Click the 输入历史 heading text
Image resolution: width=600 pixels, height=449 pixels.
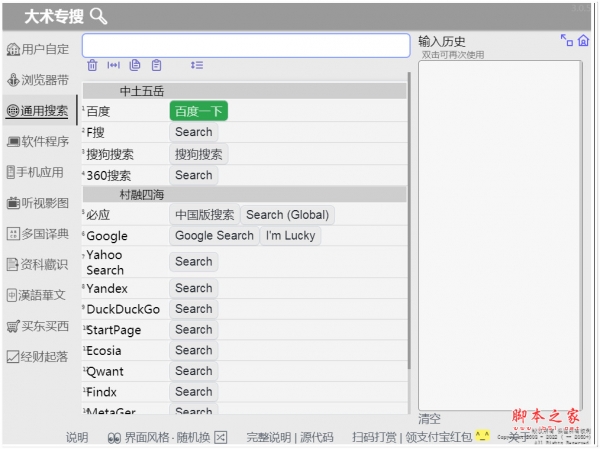(x=442, y=41)
